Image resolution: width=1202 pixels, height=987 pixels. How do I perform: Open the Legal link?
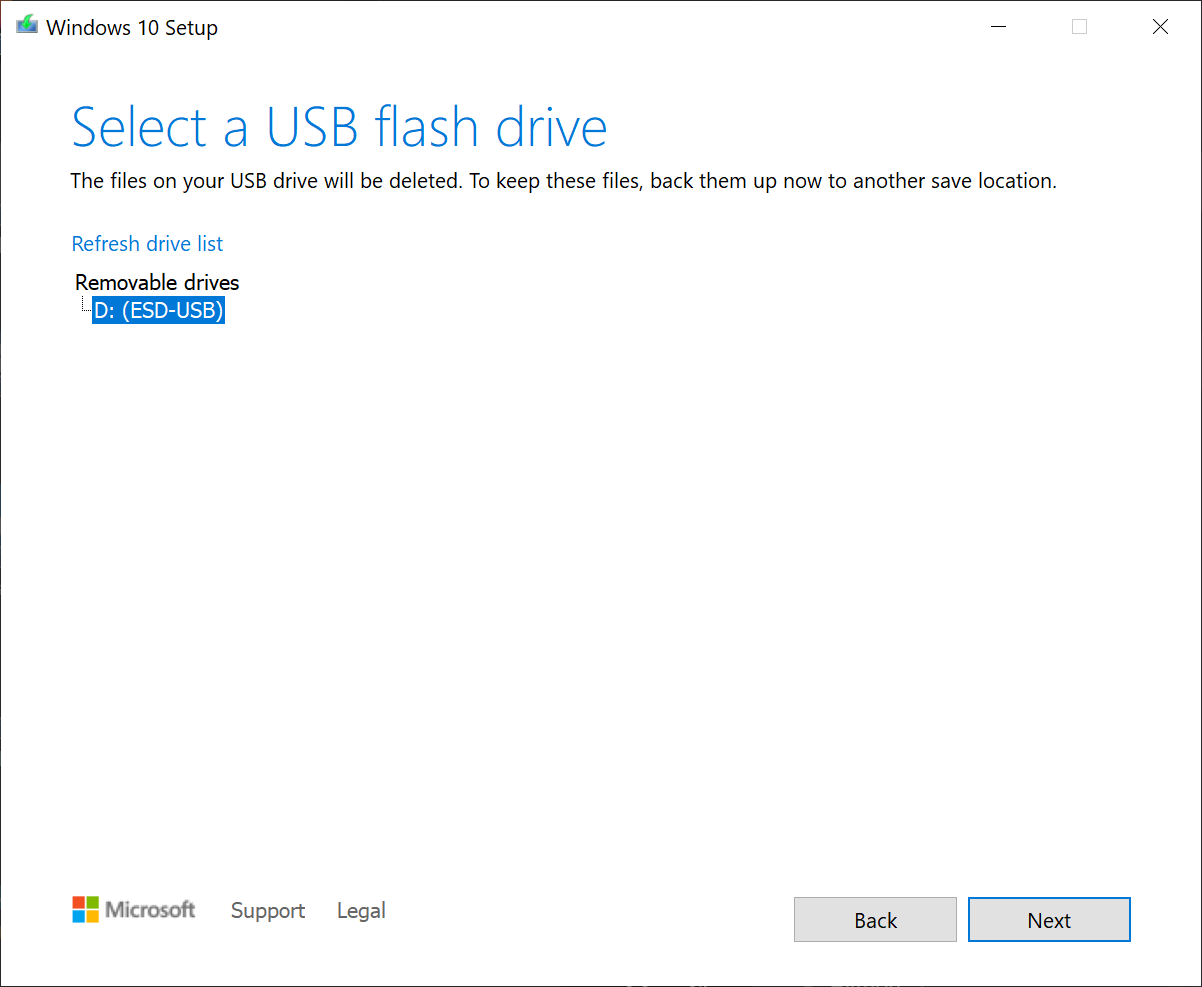361,911
